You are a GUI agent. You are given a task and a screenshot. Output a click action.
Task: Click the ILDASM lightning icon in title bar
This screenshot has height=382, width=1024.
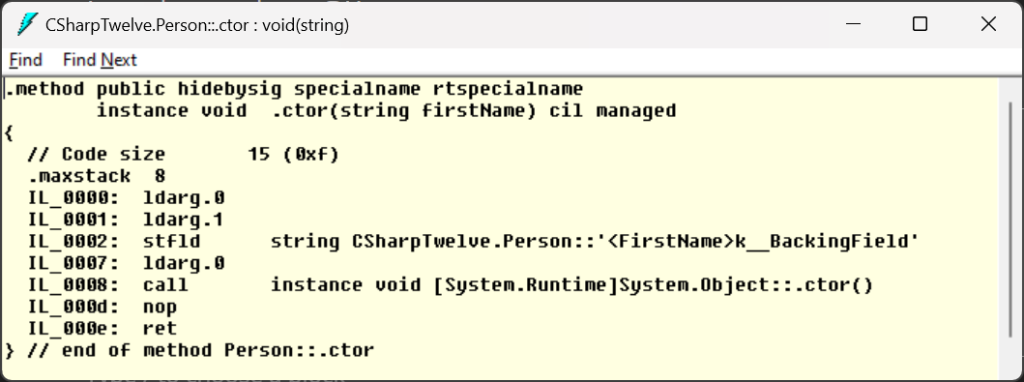27,25
